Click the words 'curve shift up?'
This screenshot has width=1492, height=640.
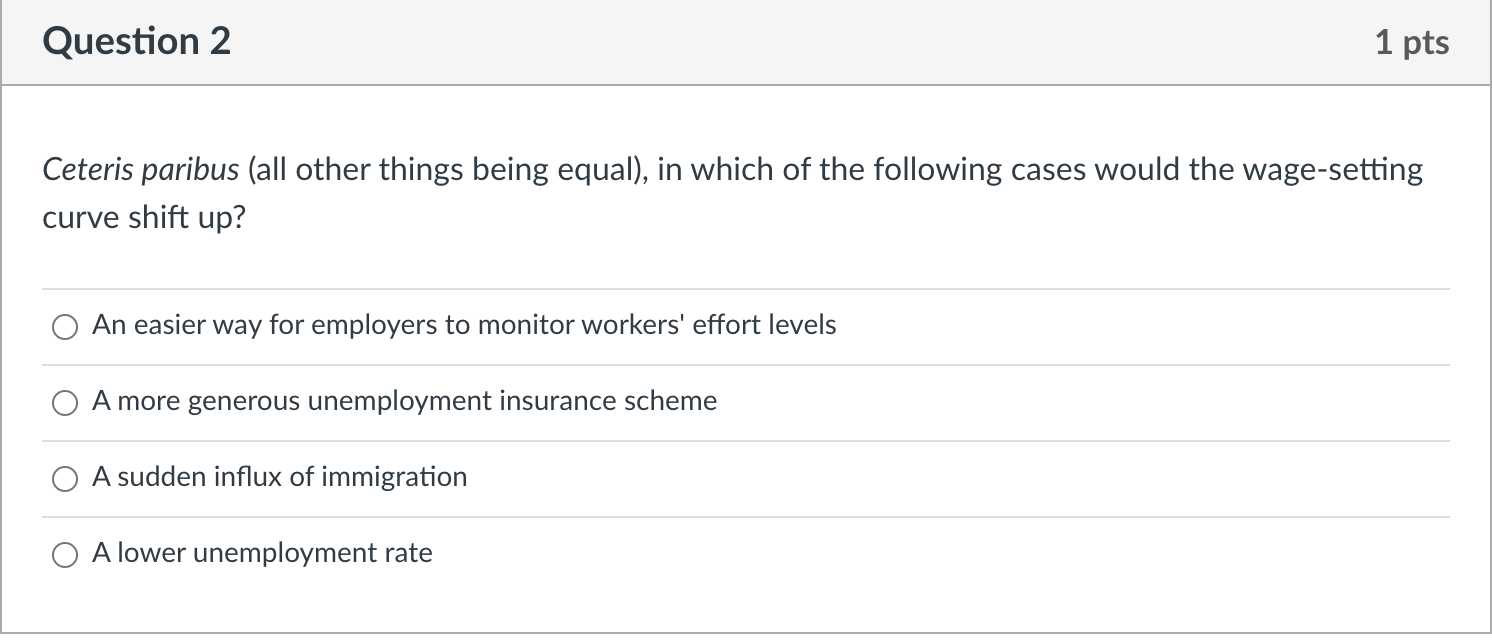[x=144, y=218]
